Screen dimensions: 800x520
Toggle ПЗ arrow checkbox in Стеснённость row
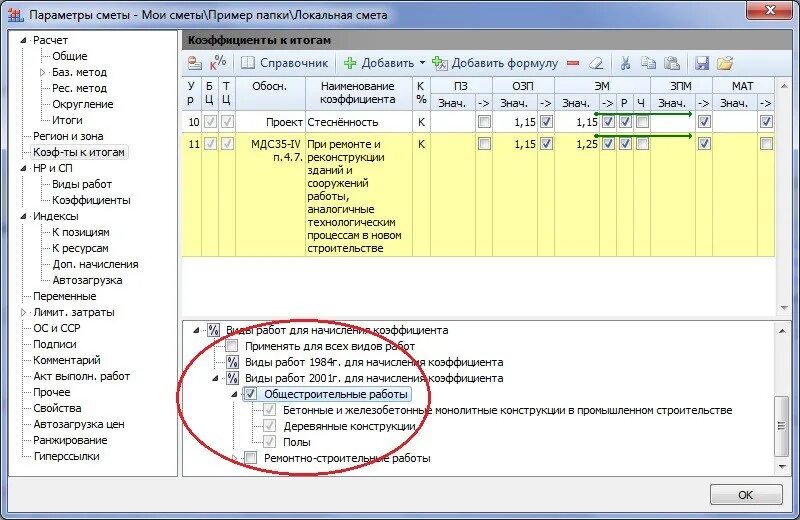[484, 122]
